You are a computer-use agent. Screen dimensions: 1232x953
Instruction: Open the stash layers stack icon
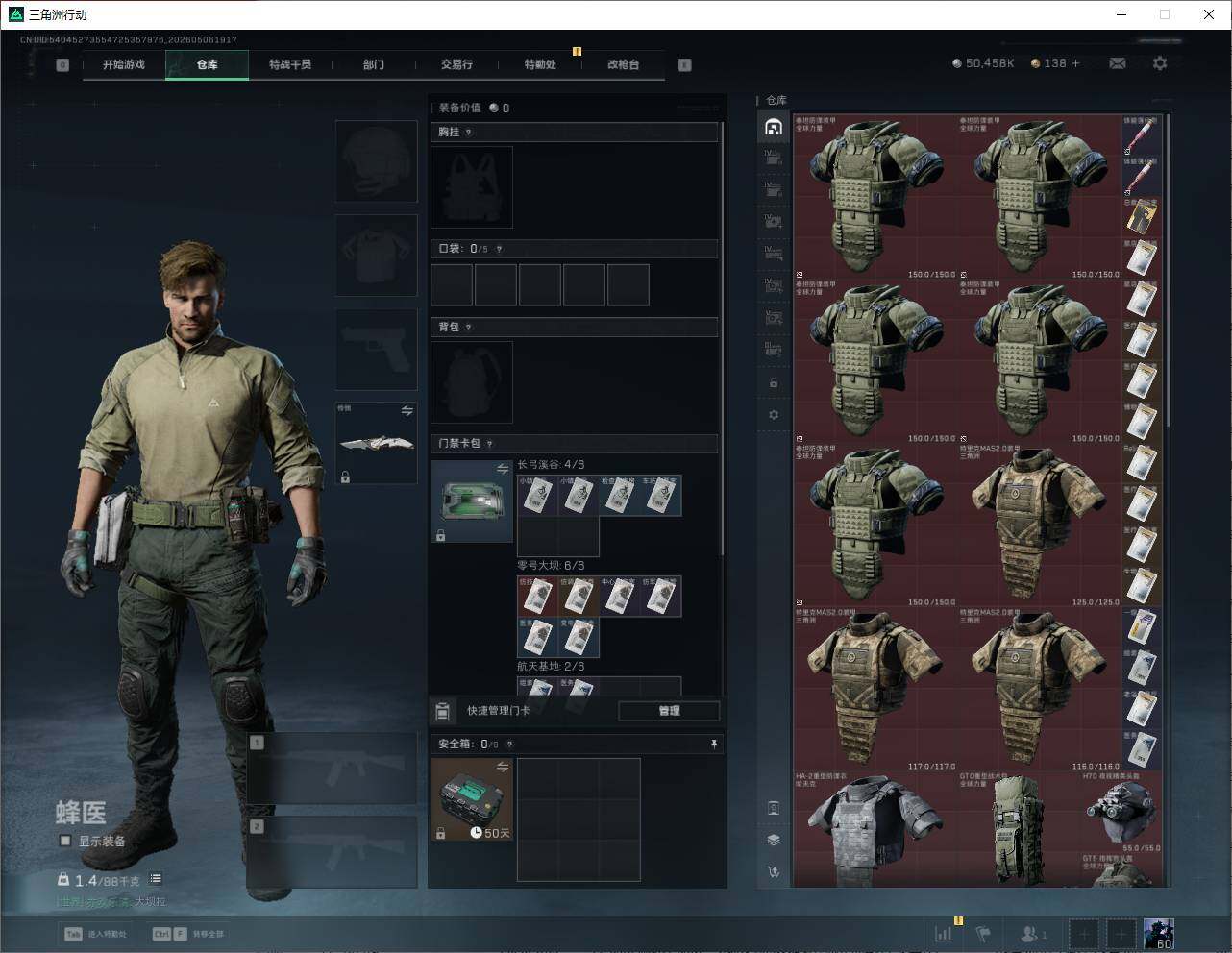(774, 840)
